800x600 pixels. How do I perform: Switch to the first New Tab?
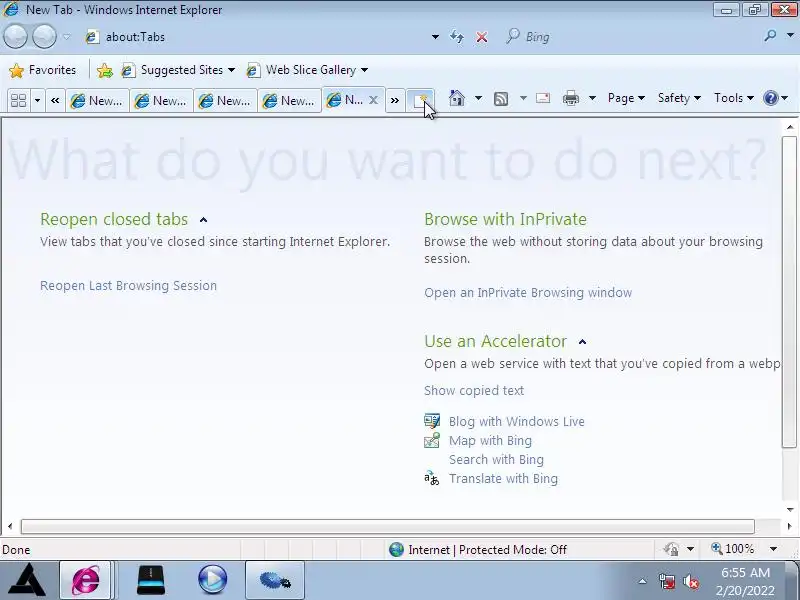[x=97, y=101]
